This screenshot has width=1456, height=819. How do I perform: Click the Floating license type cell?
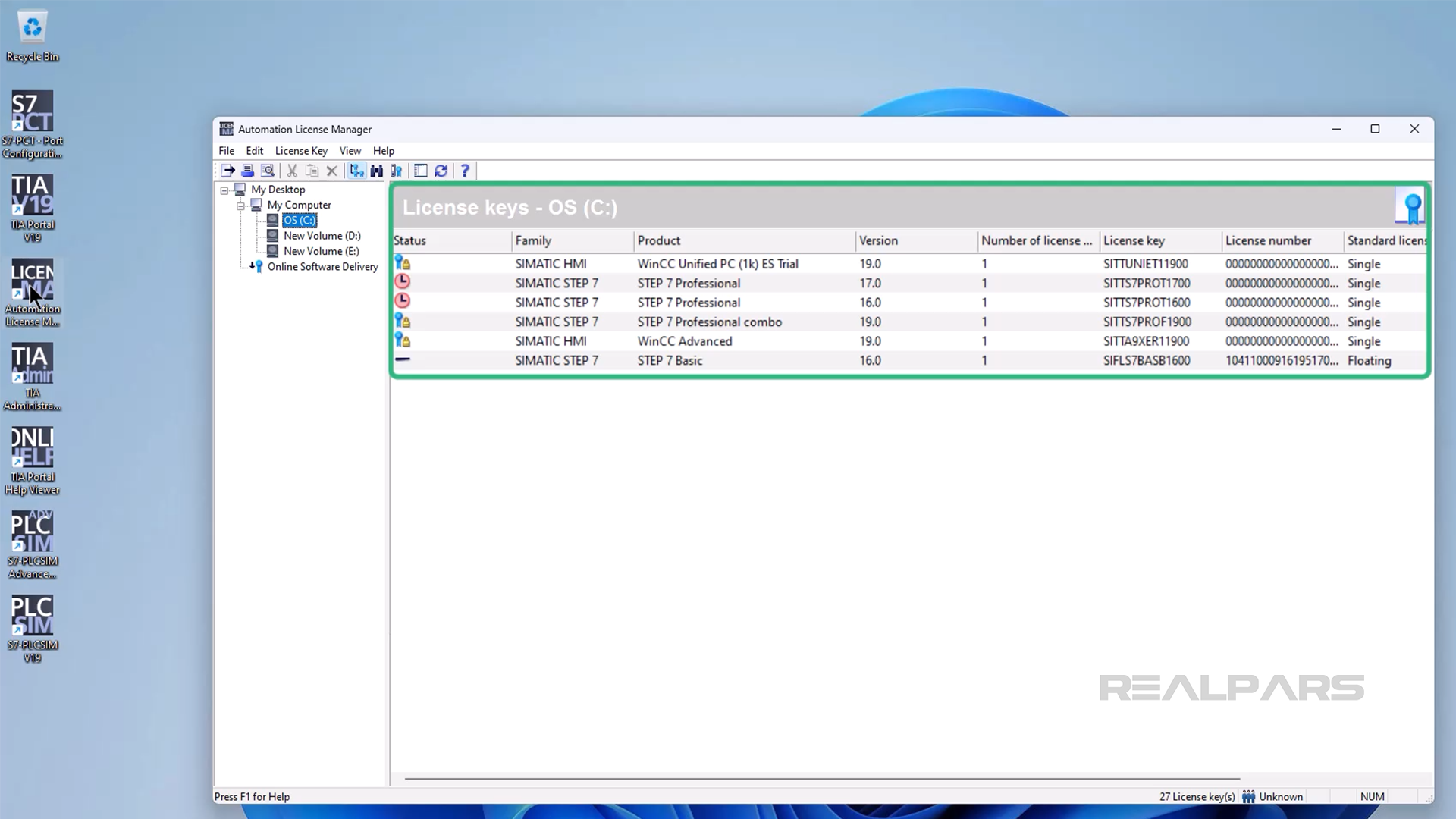click(x=1369, y=360)
